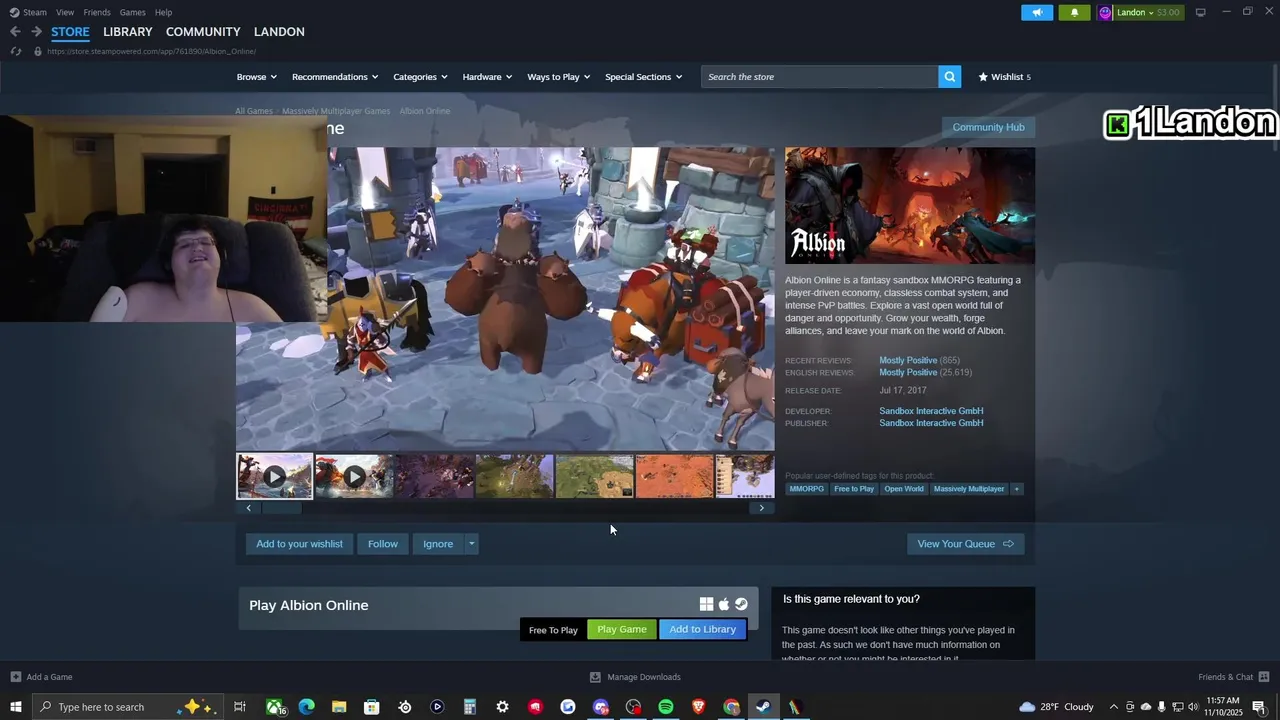
Task: Click the macOS apple platform icon
Action: click(724, 604)
